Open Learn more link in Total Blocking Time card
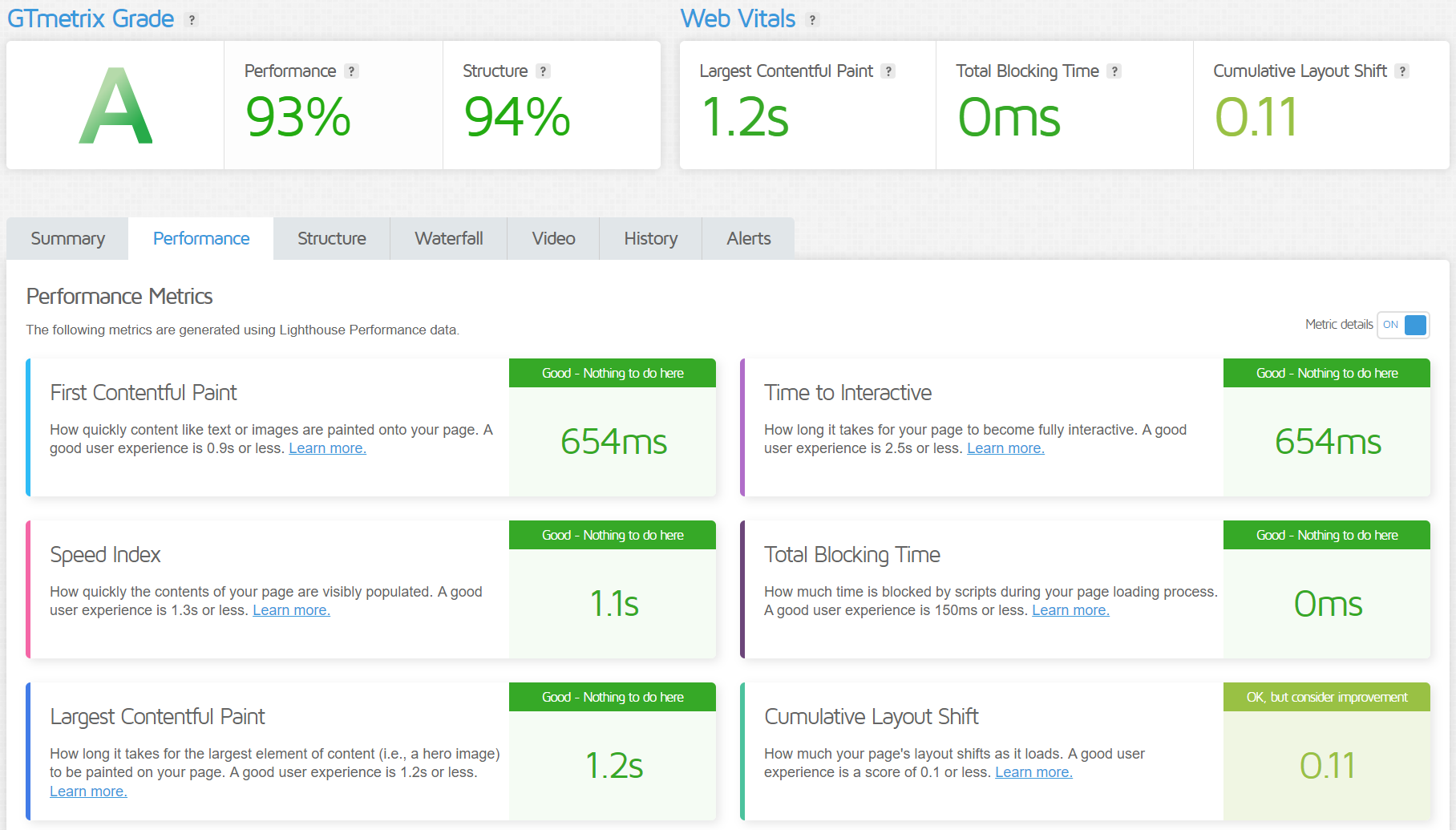The image size is (1456, 830). click(1070, 610)
